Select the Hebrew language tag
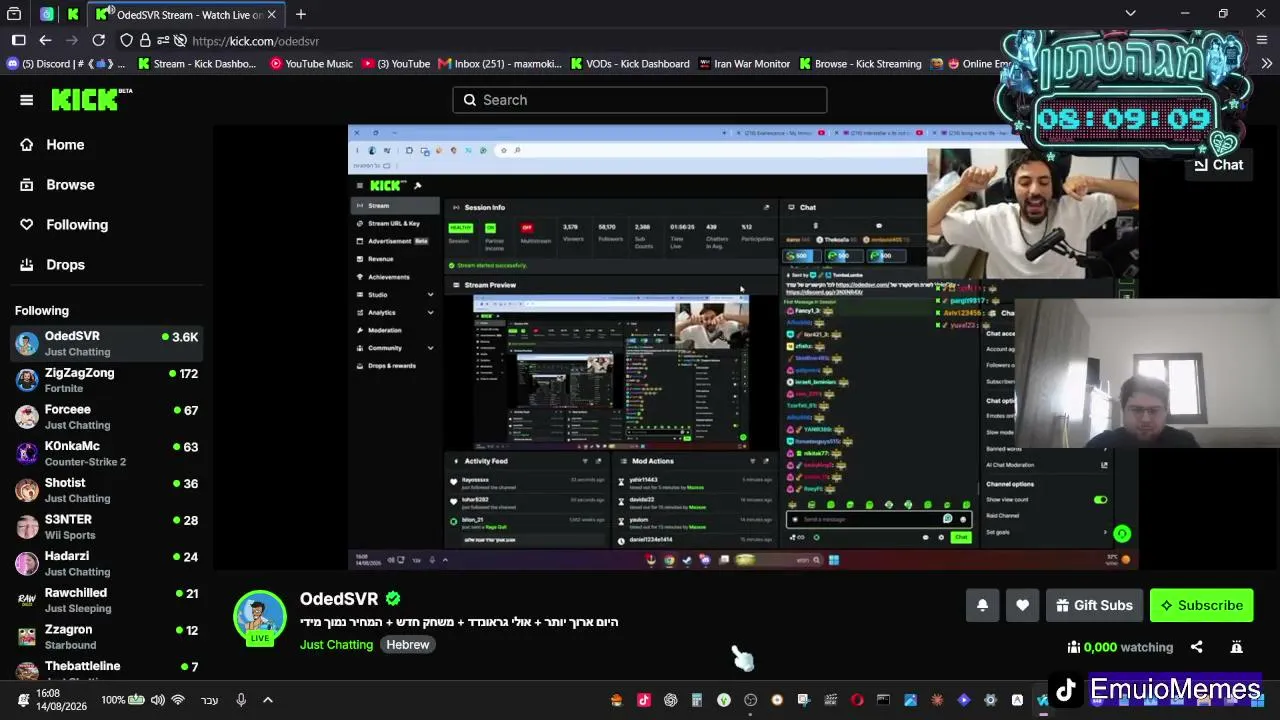This screenshot has width=1280, height=720. (x=407, y=645)
